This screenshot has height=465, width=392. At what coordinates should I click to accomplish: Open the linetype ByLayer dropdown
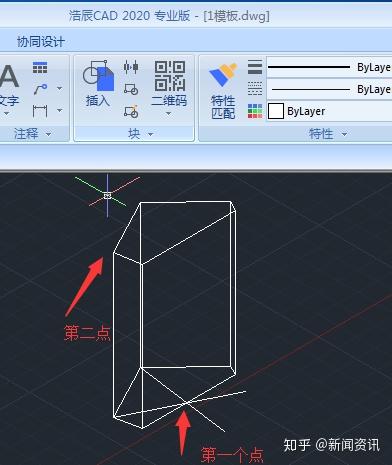[x=329, y=89]
